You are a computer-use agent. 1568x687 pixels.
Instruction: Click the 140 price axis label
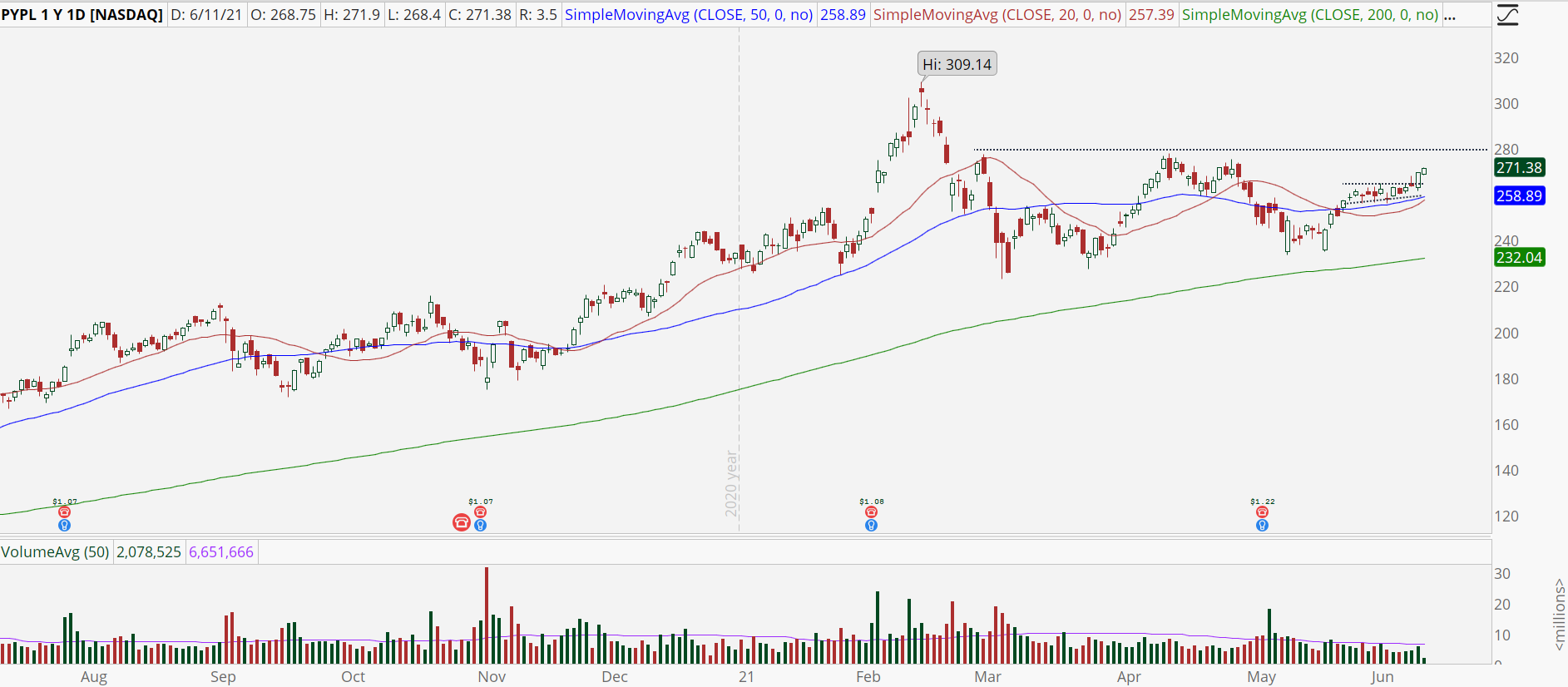coord(1506,471)
